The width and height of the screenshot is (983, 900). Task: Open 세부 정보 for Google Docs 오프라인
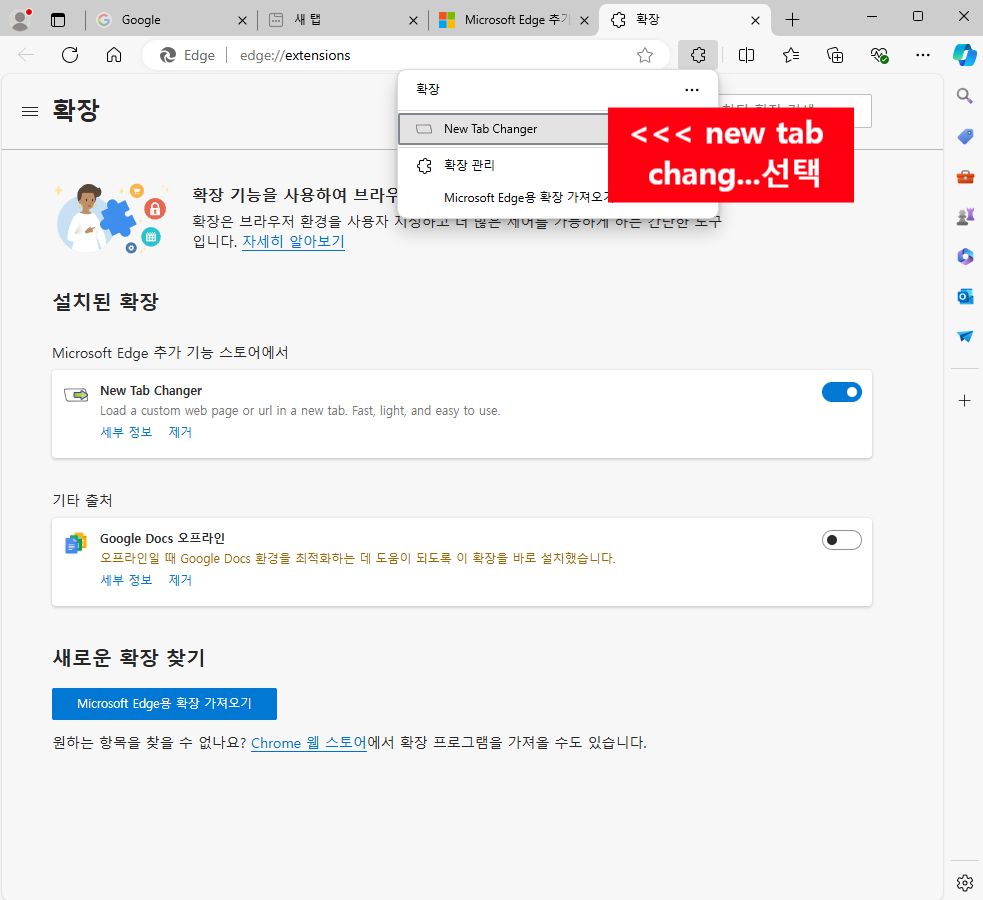coord(126,580)
